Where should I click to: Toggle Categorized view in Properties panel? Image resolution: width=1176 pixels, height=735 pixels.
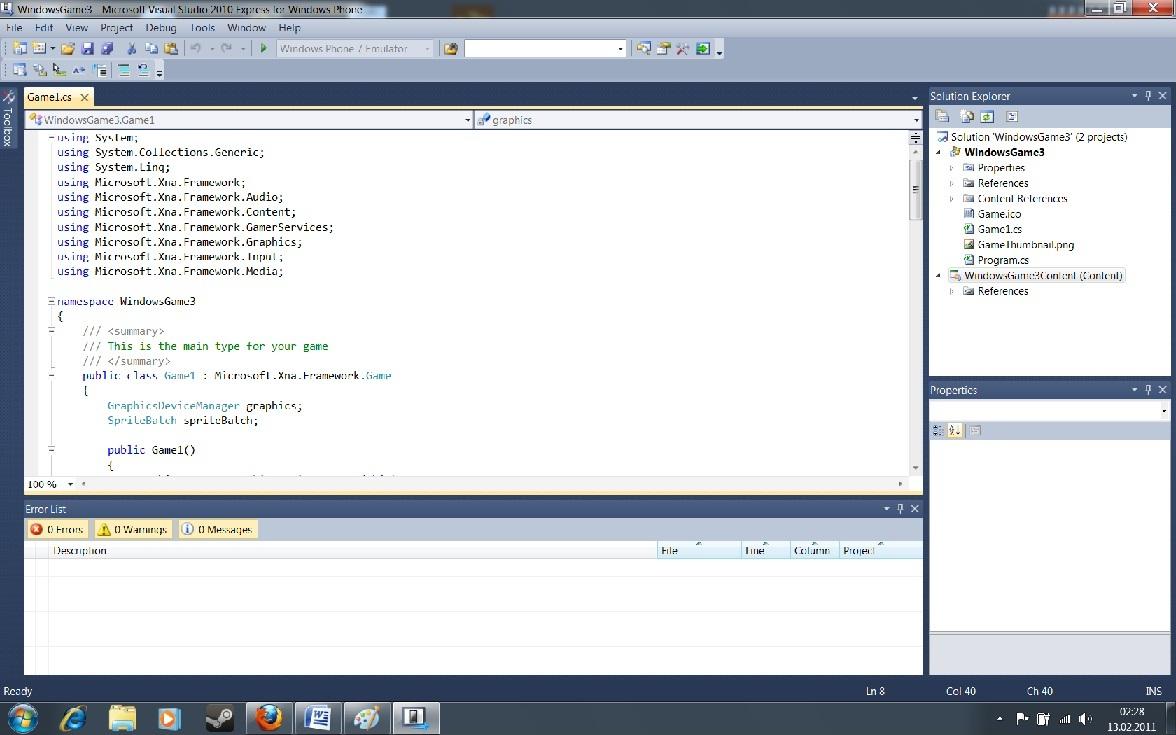point(938,430)
